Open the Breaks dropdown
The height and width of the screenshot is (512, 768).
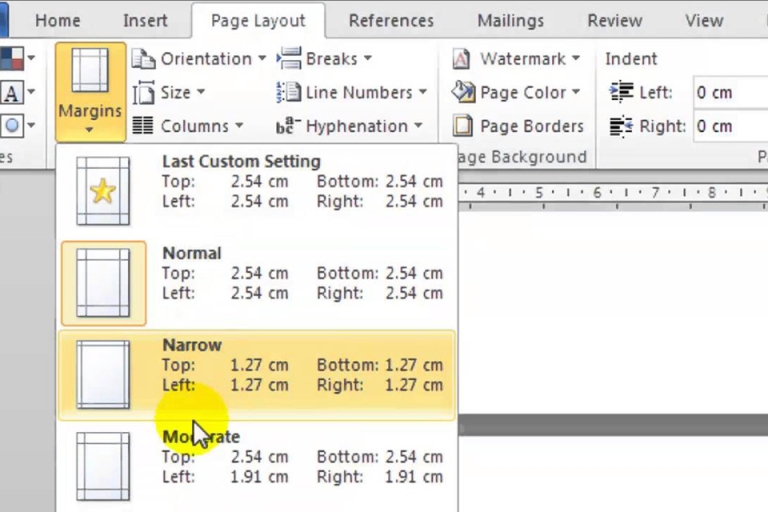coord(324,59)
